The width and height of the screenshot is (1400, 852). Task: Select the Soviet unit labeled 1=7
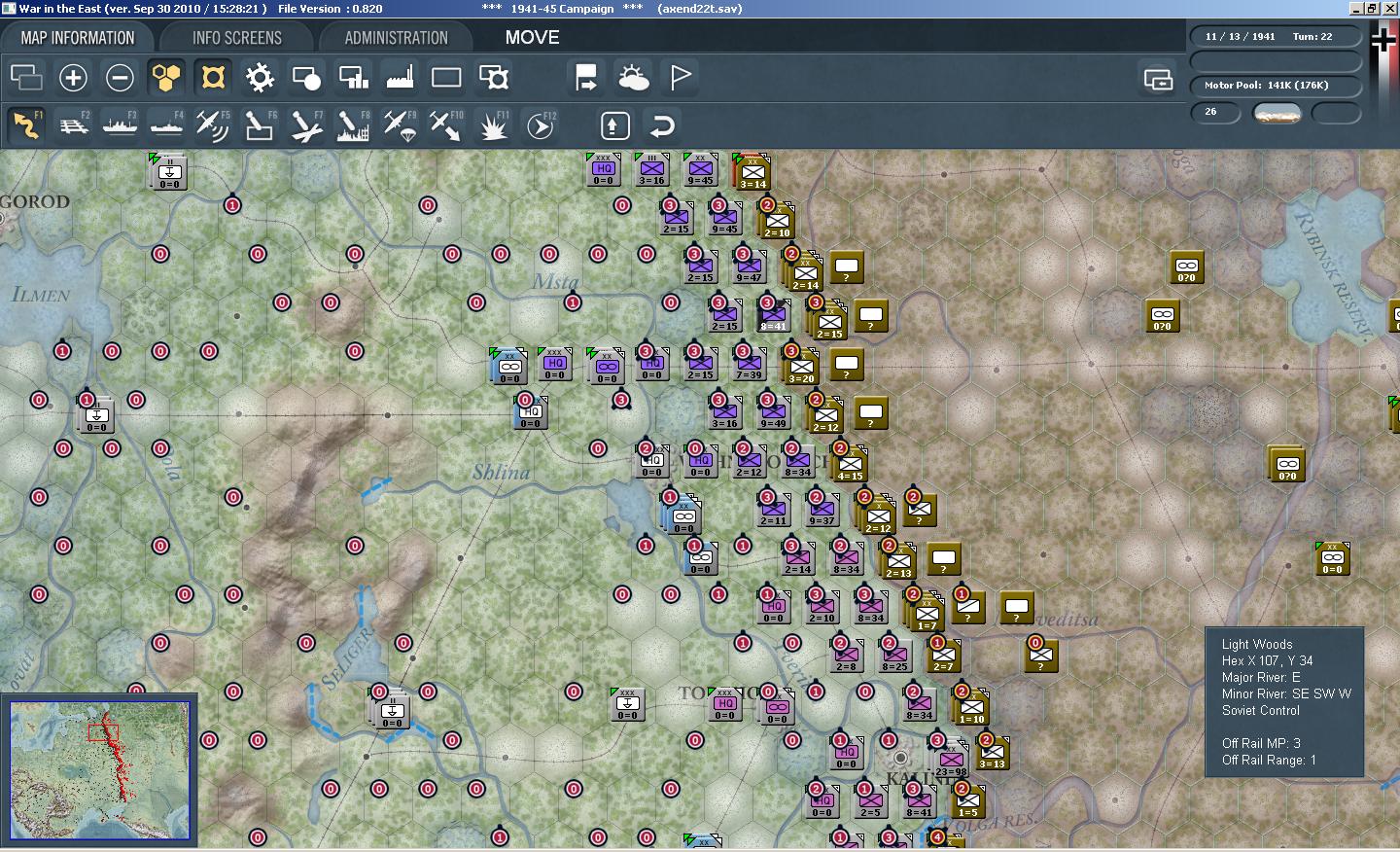(926, 611)
